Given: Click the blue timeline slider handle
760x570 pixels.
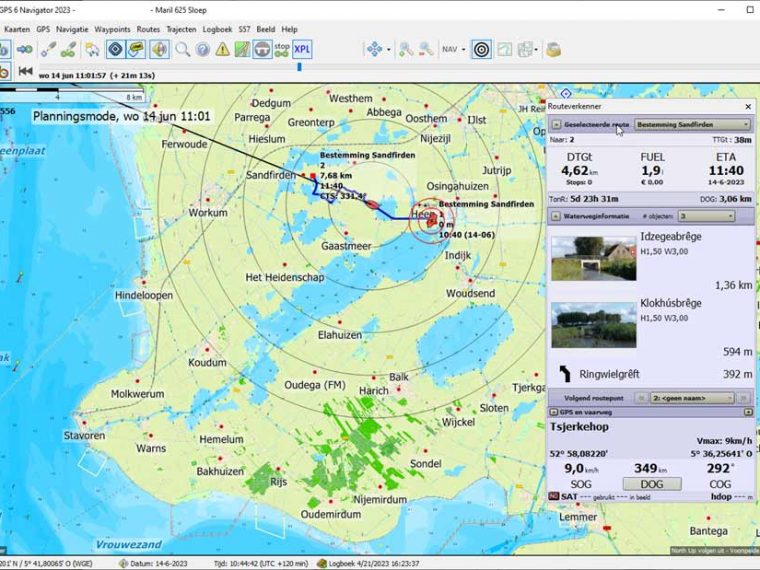Looking at the screenshot, I should (299, 67).
